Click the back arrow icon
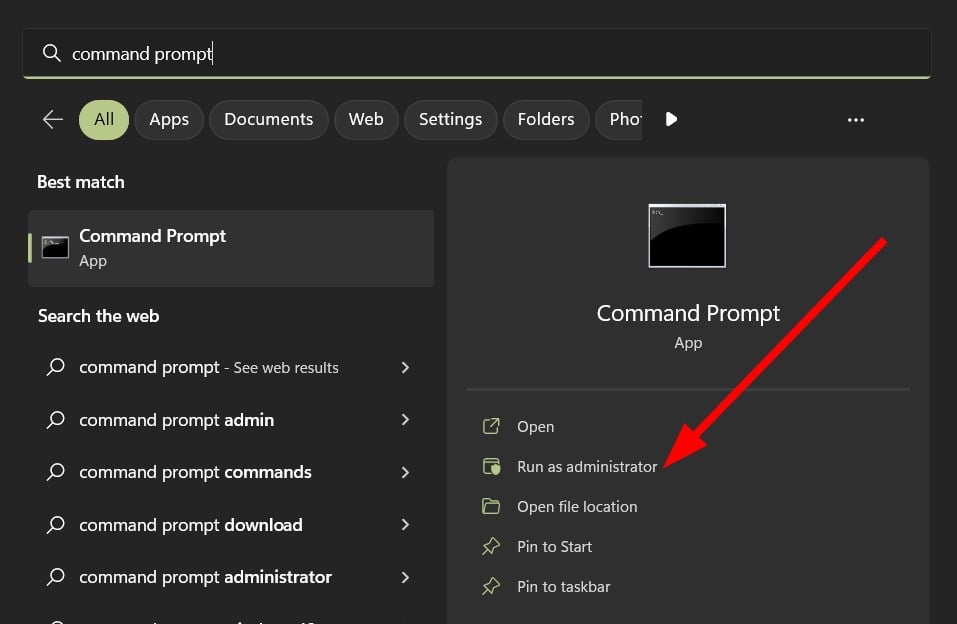 [53, 119]
